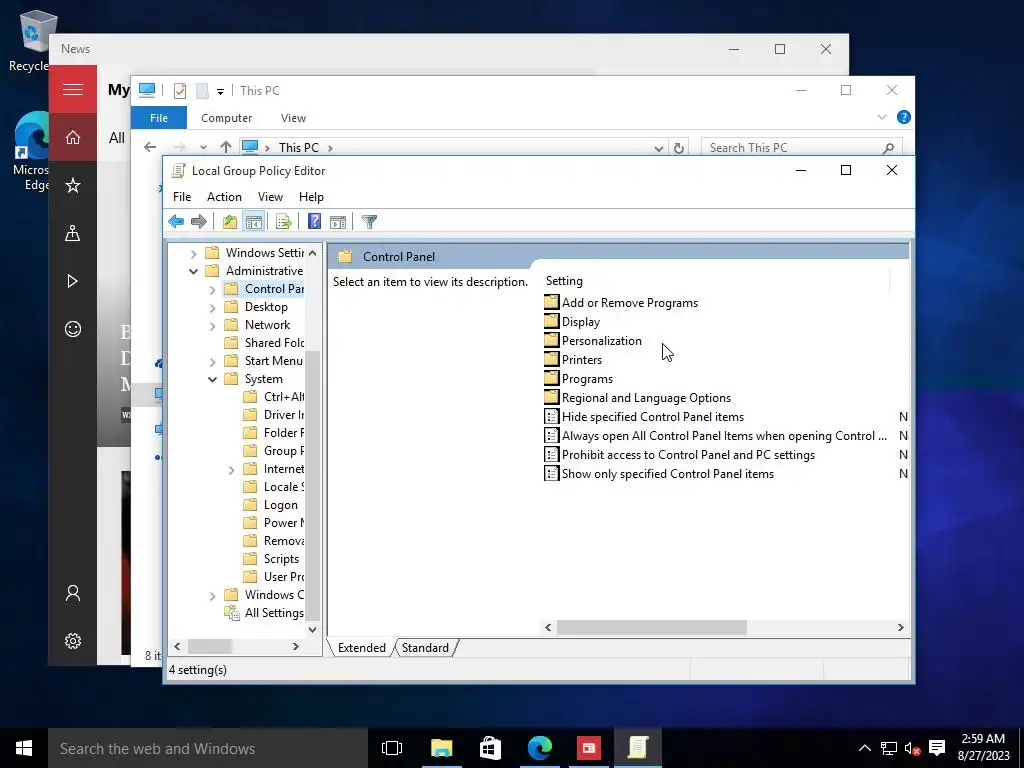
Task: Switch to the Standard tab
Action: (x=425, y=648)
